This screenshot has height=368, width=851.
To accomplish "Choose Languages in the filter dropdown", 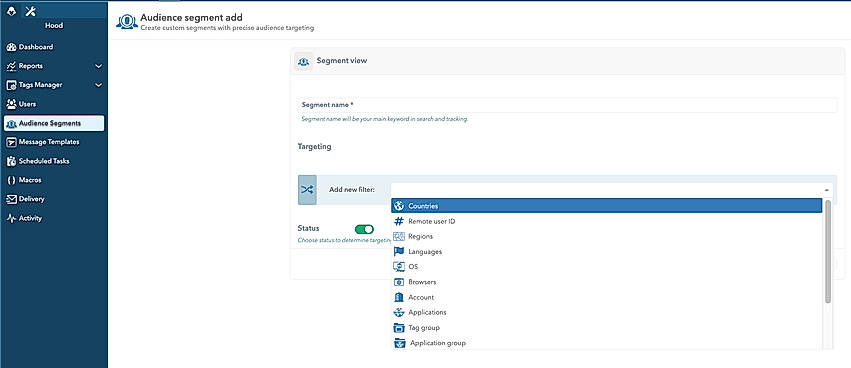I will click(607, 252).
